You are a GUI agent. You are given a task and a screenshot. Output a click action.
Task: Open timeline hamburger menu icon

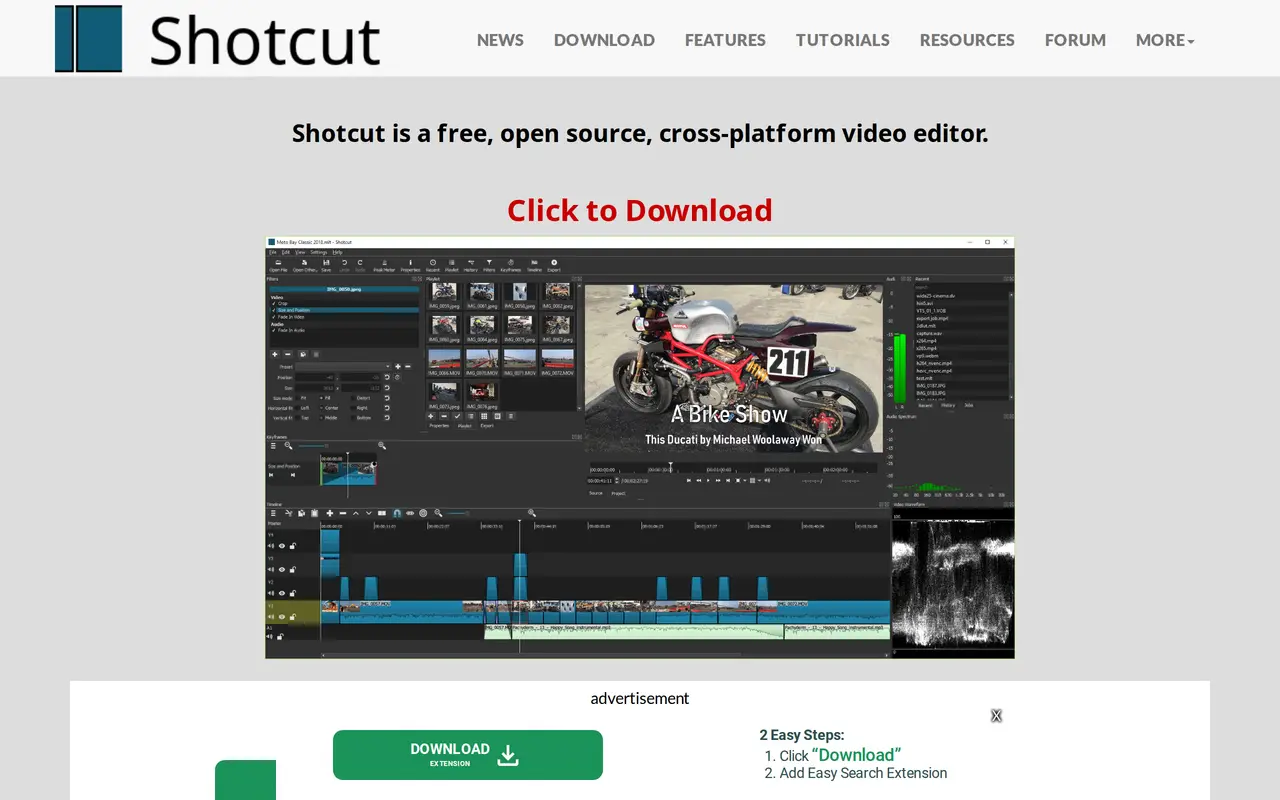point(273,513)
